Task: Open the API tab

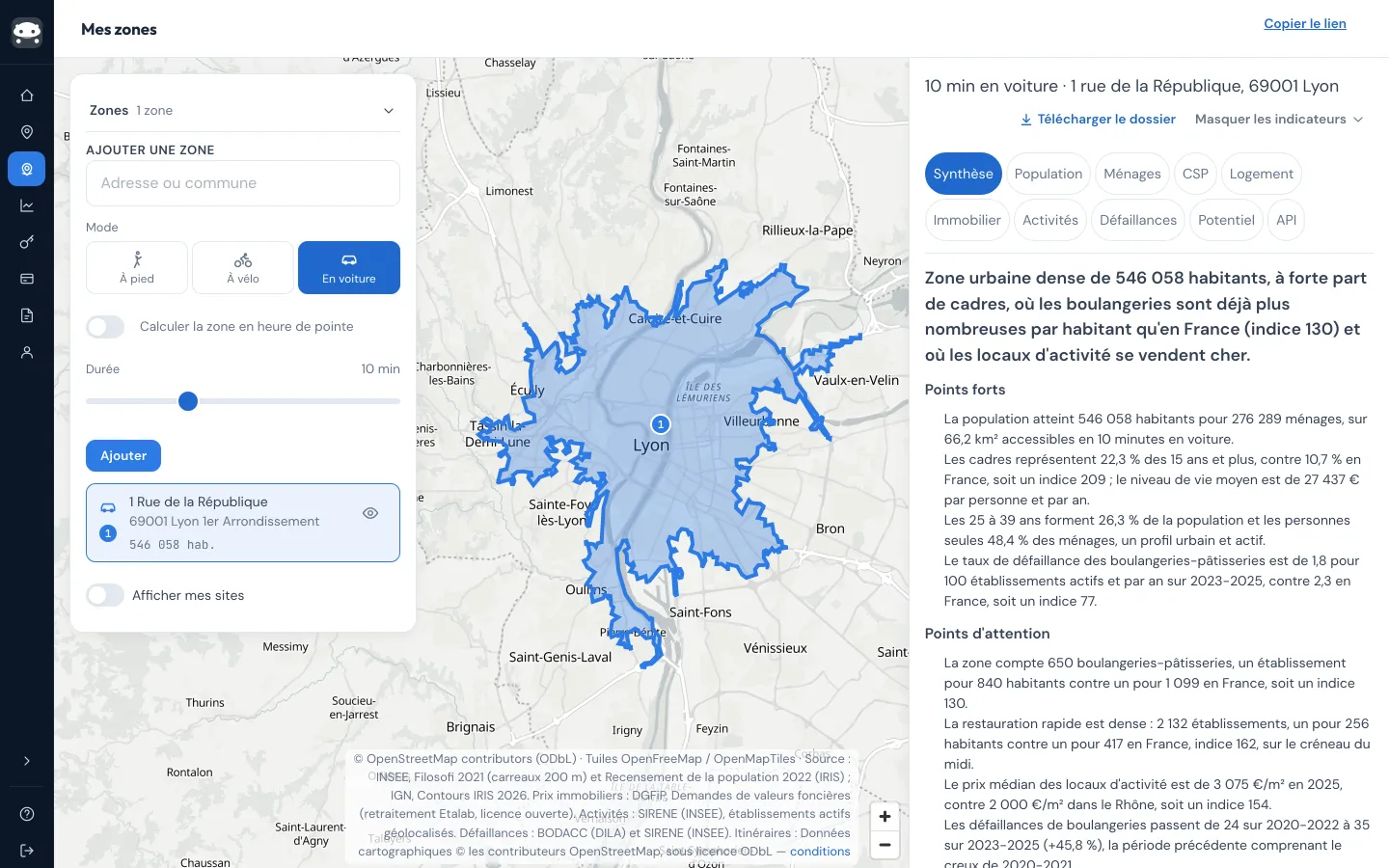Action: click(1287, 220)
